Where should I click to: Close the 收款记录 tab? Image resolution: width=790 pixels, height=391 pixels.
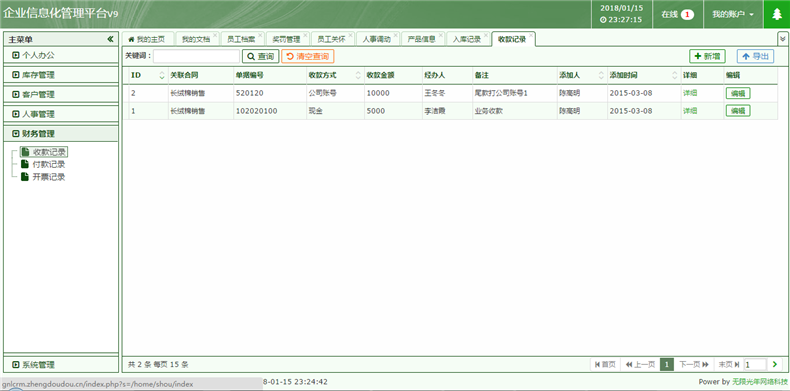tap(531, 35)
